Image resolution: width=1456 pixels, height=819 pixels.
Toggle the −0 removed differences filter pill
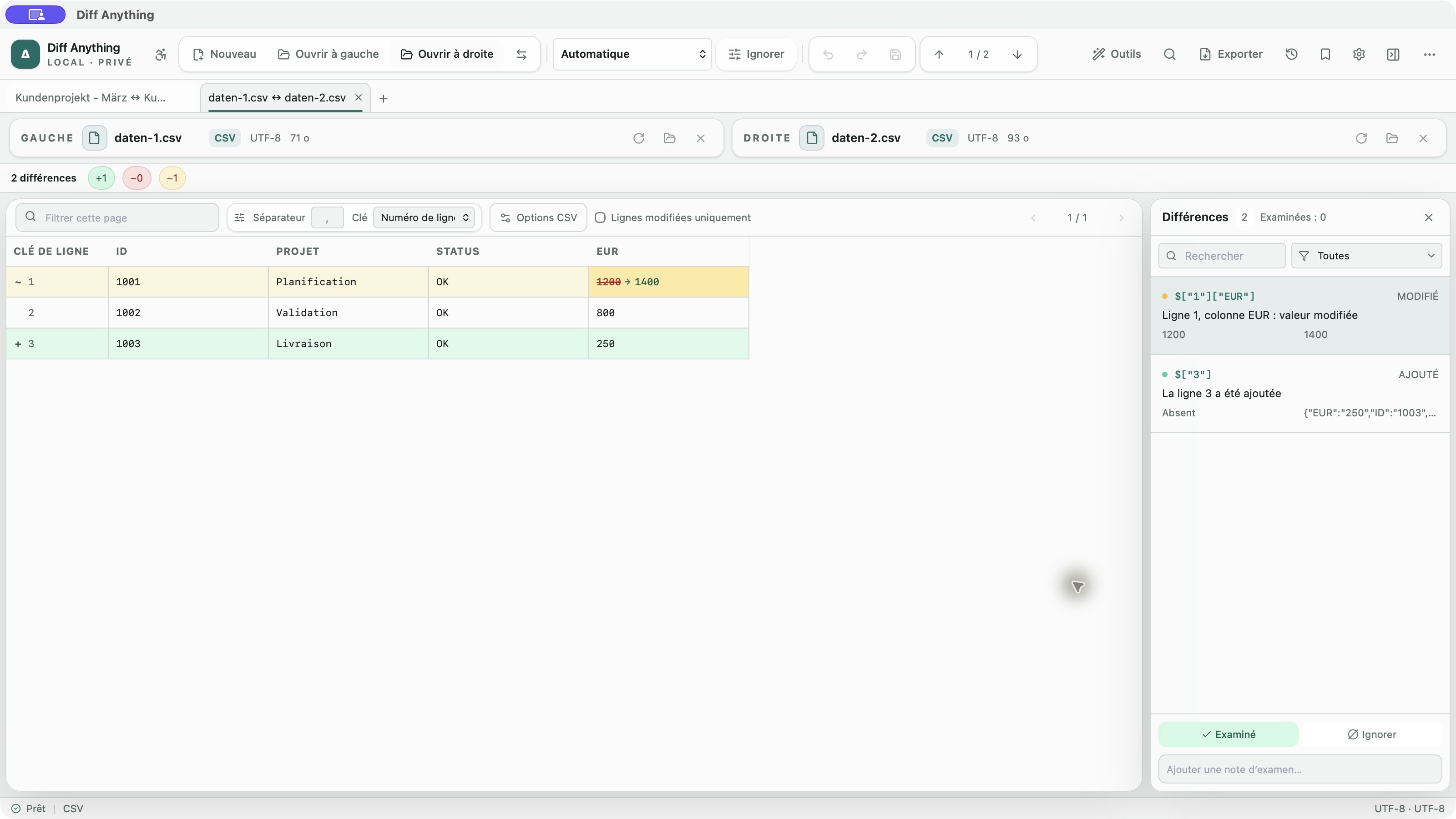pos(136,178)
